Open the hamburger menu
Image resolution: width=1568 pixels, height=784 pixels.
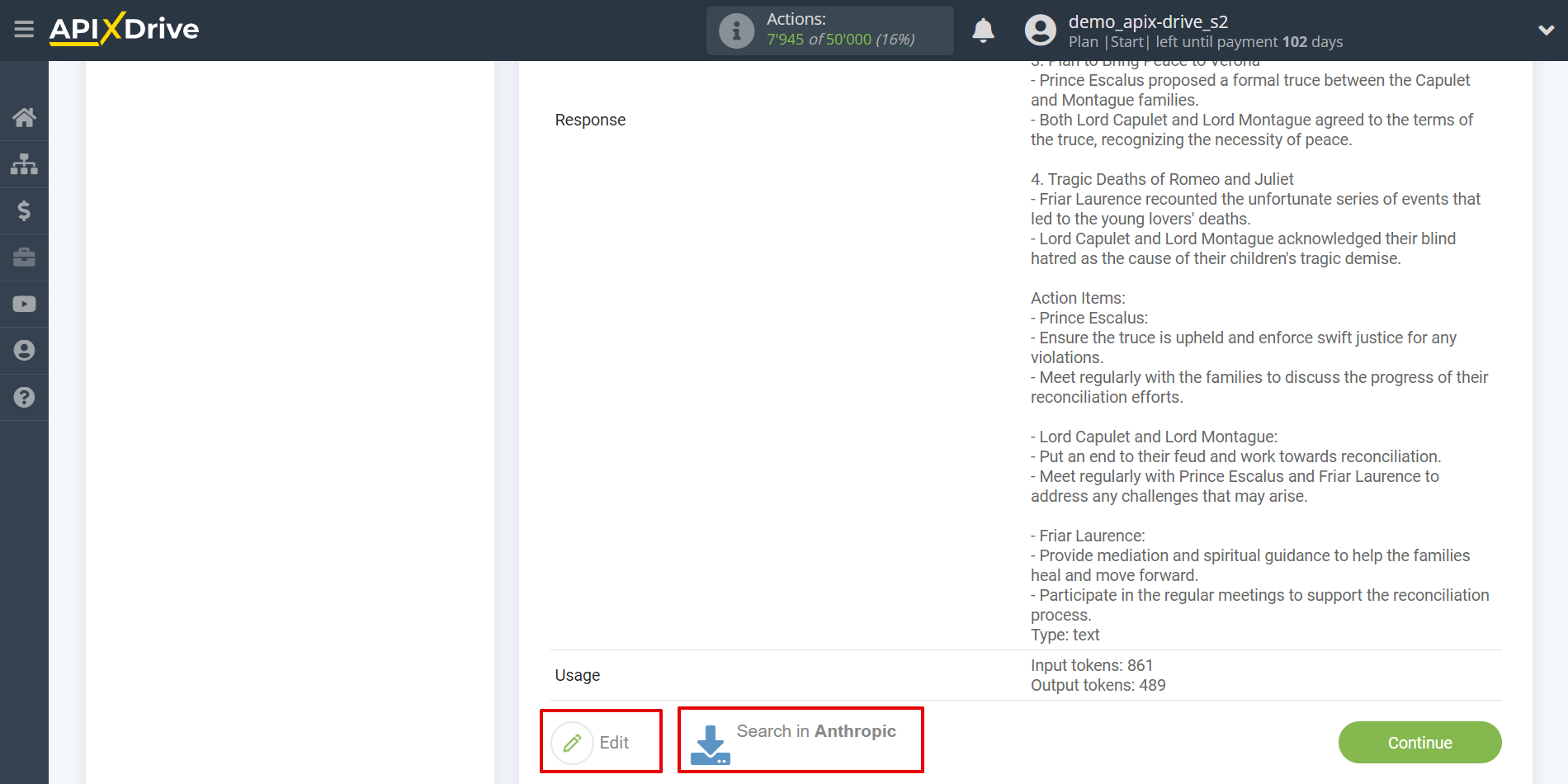24,30
